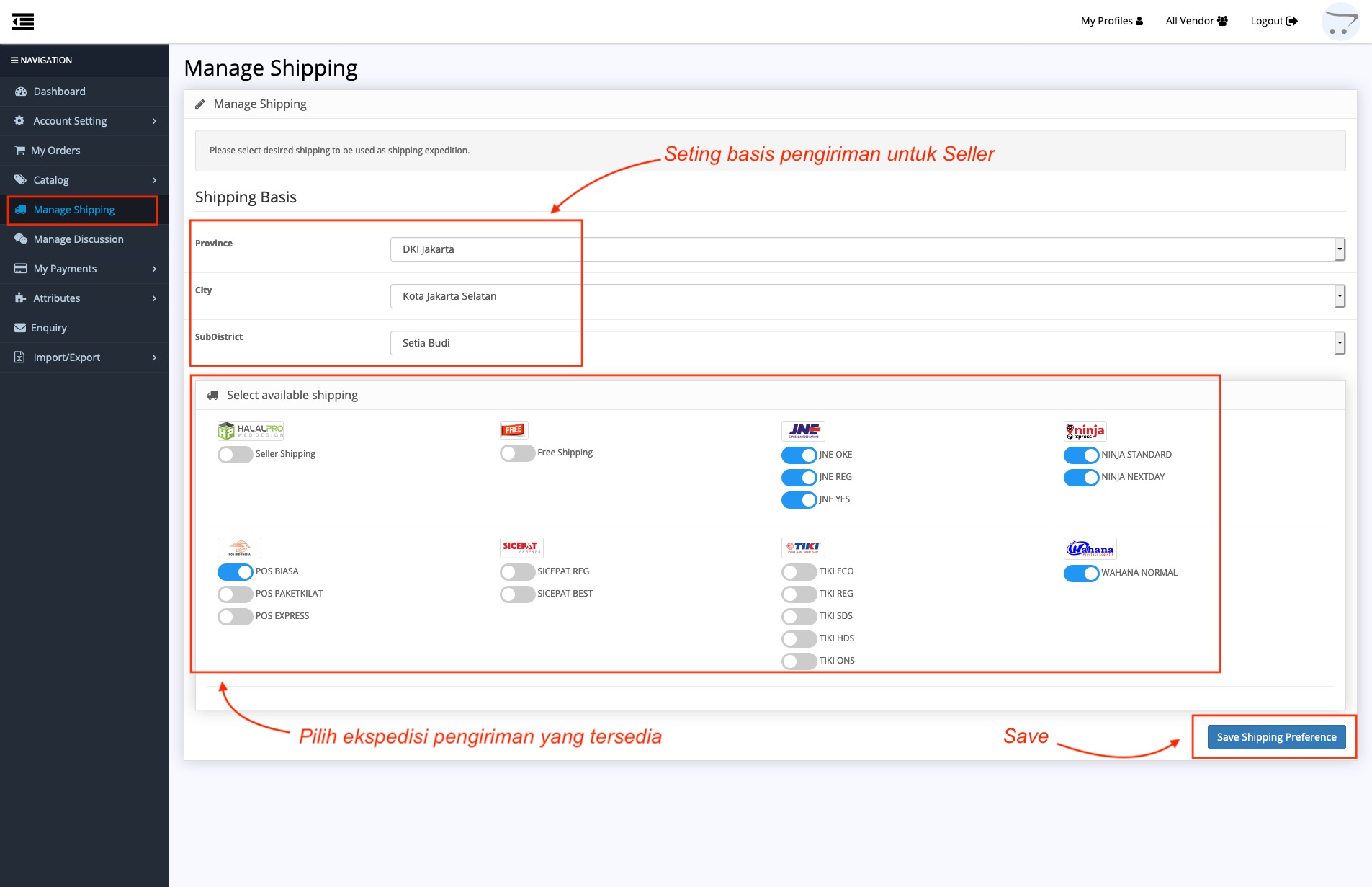Viewport: 1372px width, 887px height.
Task: Enable the Seller Shipping toggle
Action: (x=235, y=455)
